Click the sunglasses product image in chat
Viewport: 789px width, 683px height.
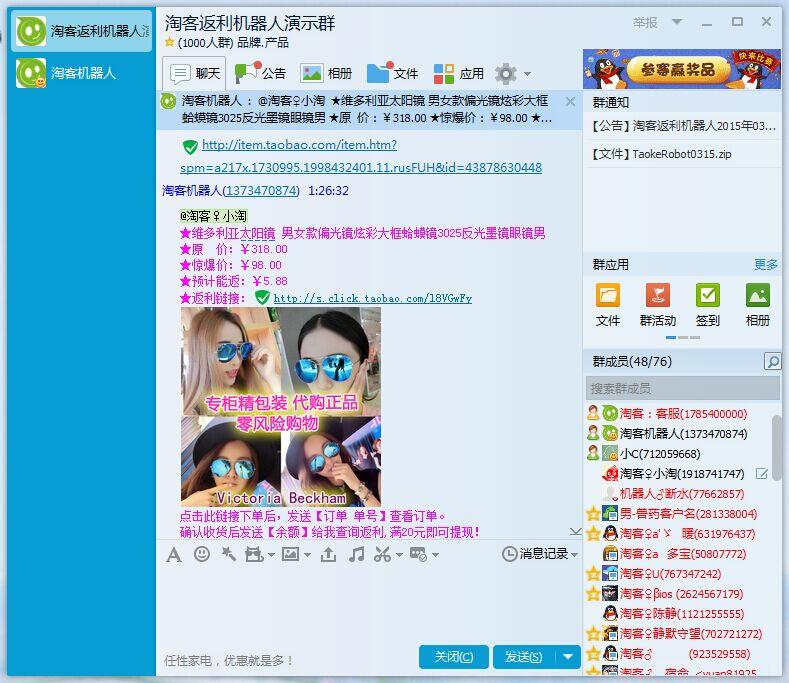click(x=281, y=407)
